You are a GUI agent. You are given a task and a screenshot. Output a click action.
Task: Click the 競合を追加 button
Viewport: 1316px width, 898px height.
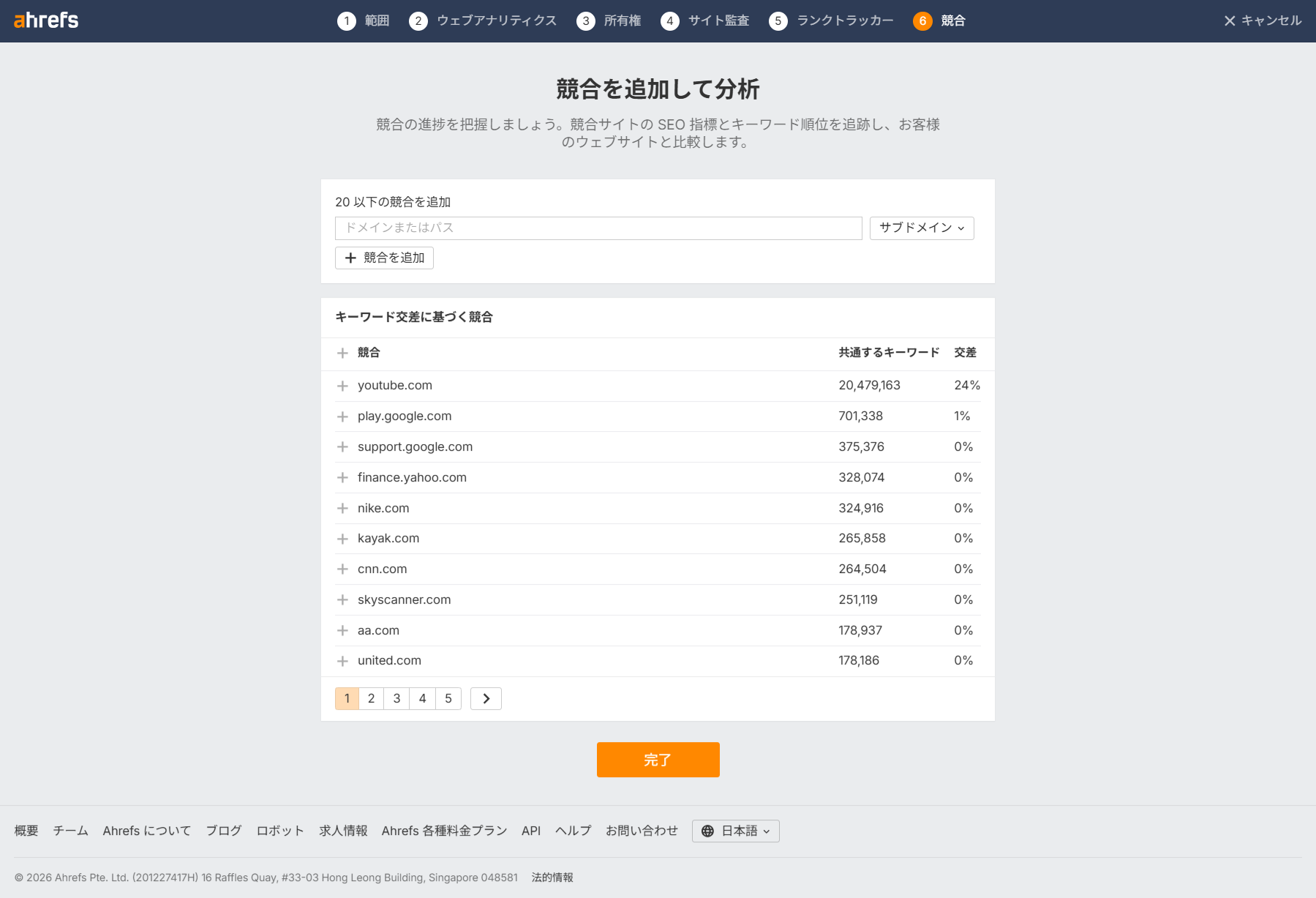384,258
